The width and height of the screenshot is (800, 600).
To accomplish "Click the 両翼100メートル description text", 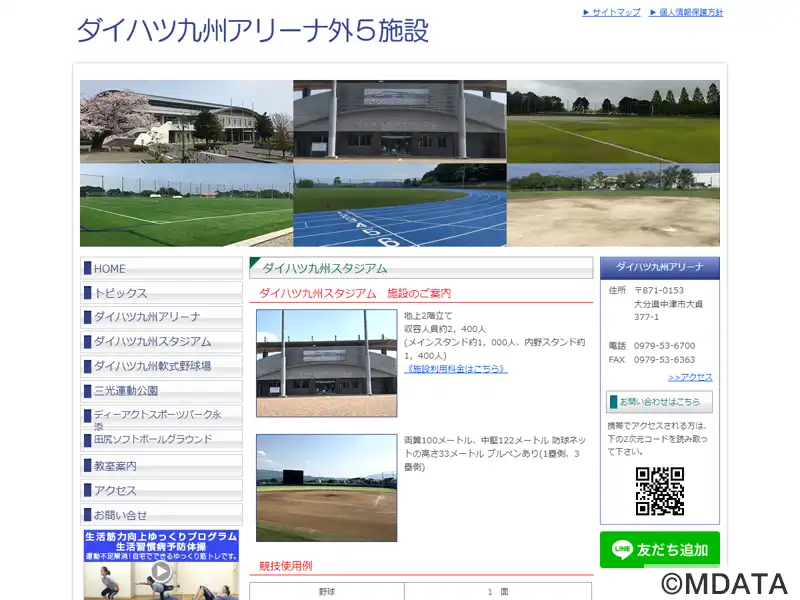I will tap(495, 453).
